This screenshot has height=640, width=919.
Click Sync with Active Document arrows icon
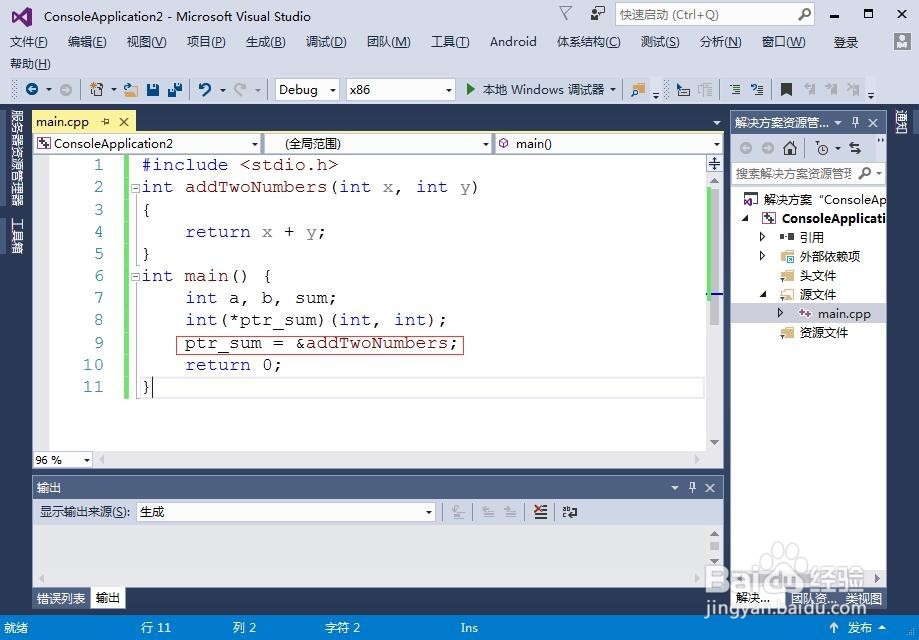(855, 148)
